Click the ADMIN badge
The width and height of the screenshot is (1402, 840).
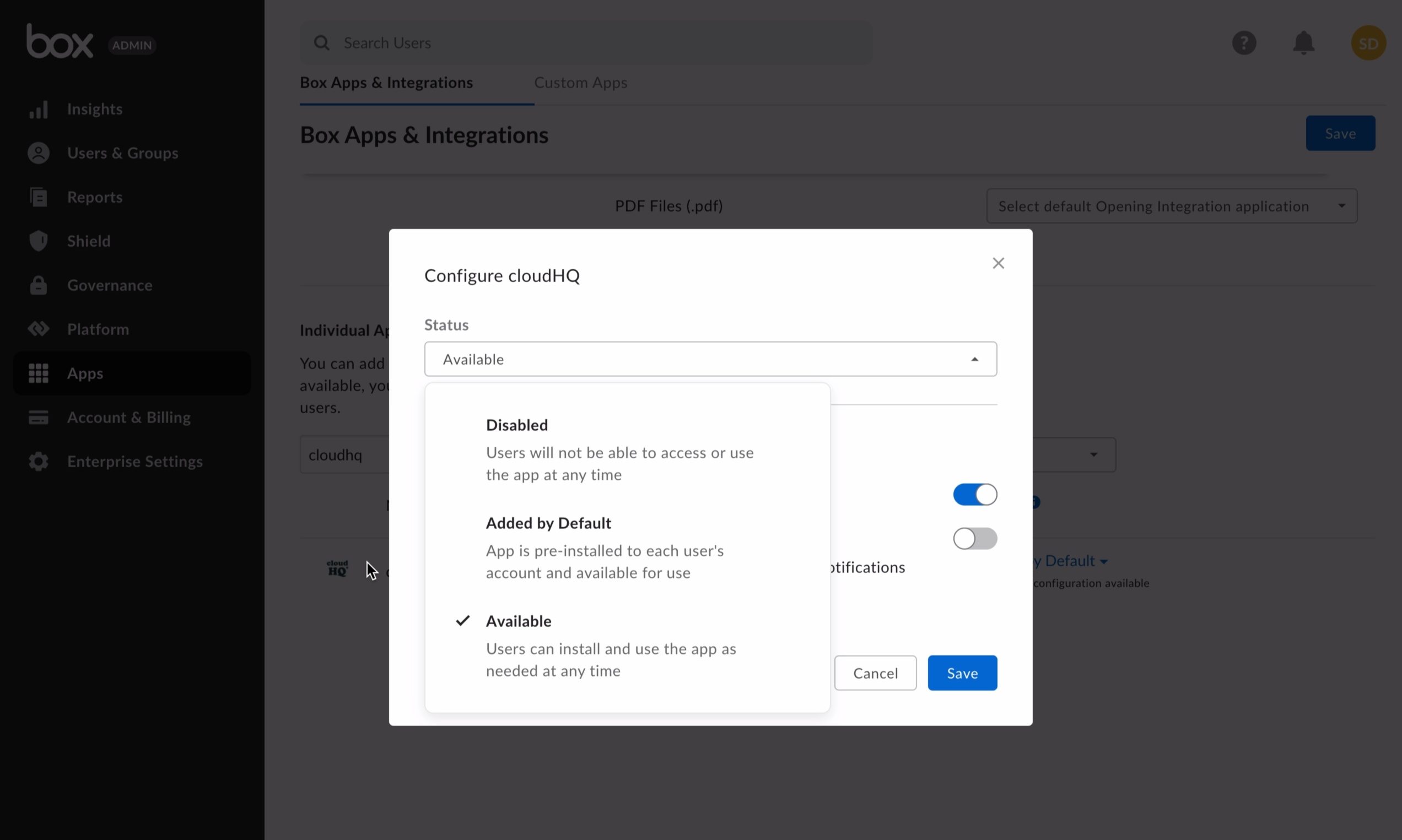point(132,45)
